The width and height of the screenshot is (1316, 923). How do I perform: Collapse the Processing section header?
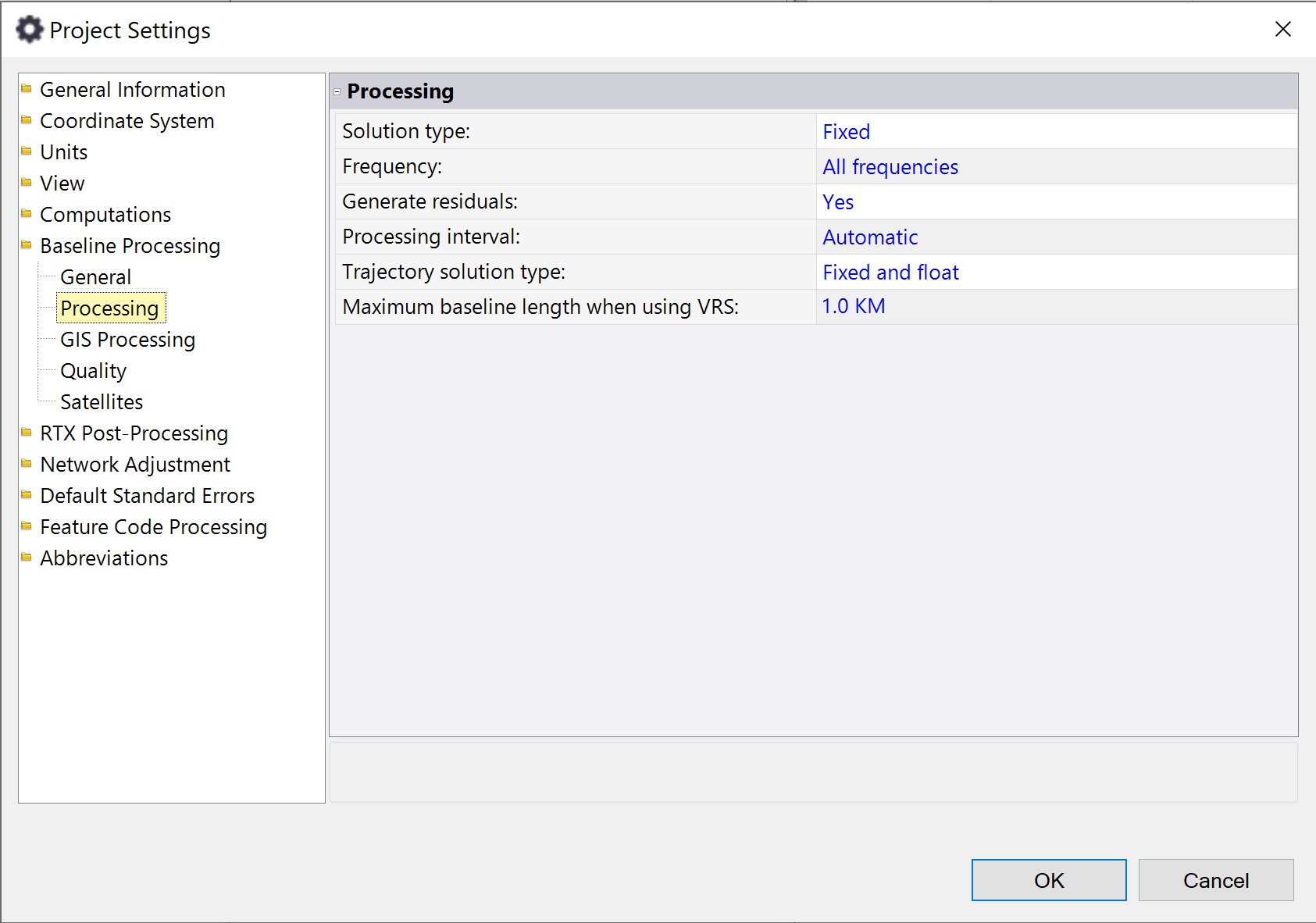(337, 91)
